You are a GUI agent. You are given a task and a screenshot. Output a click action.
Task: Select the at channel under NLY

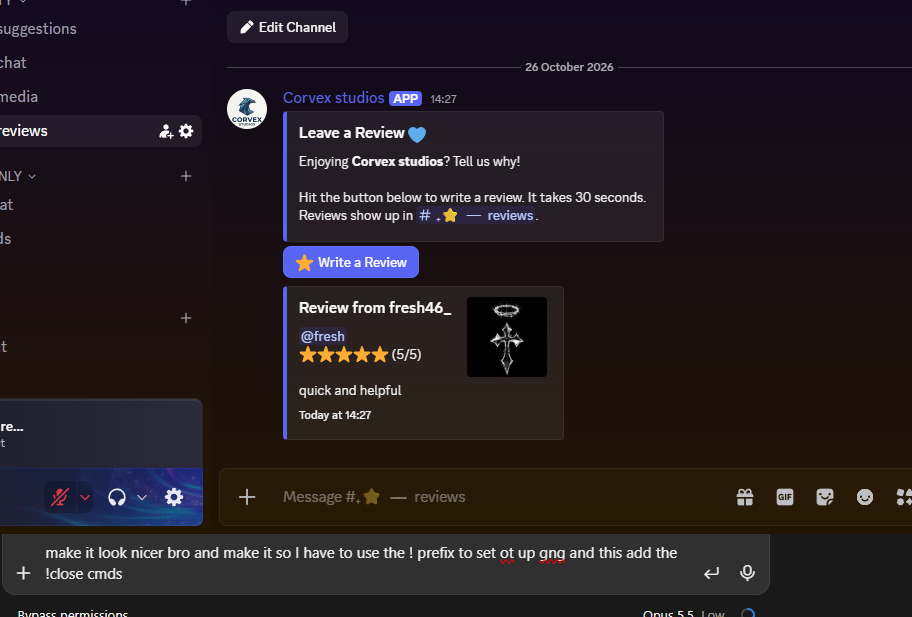7,205
